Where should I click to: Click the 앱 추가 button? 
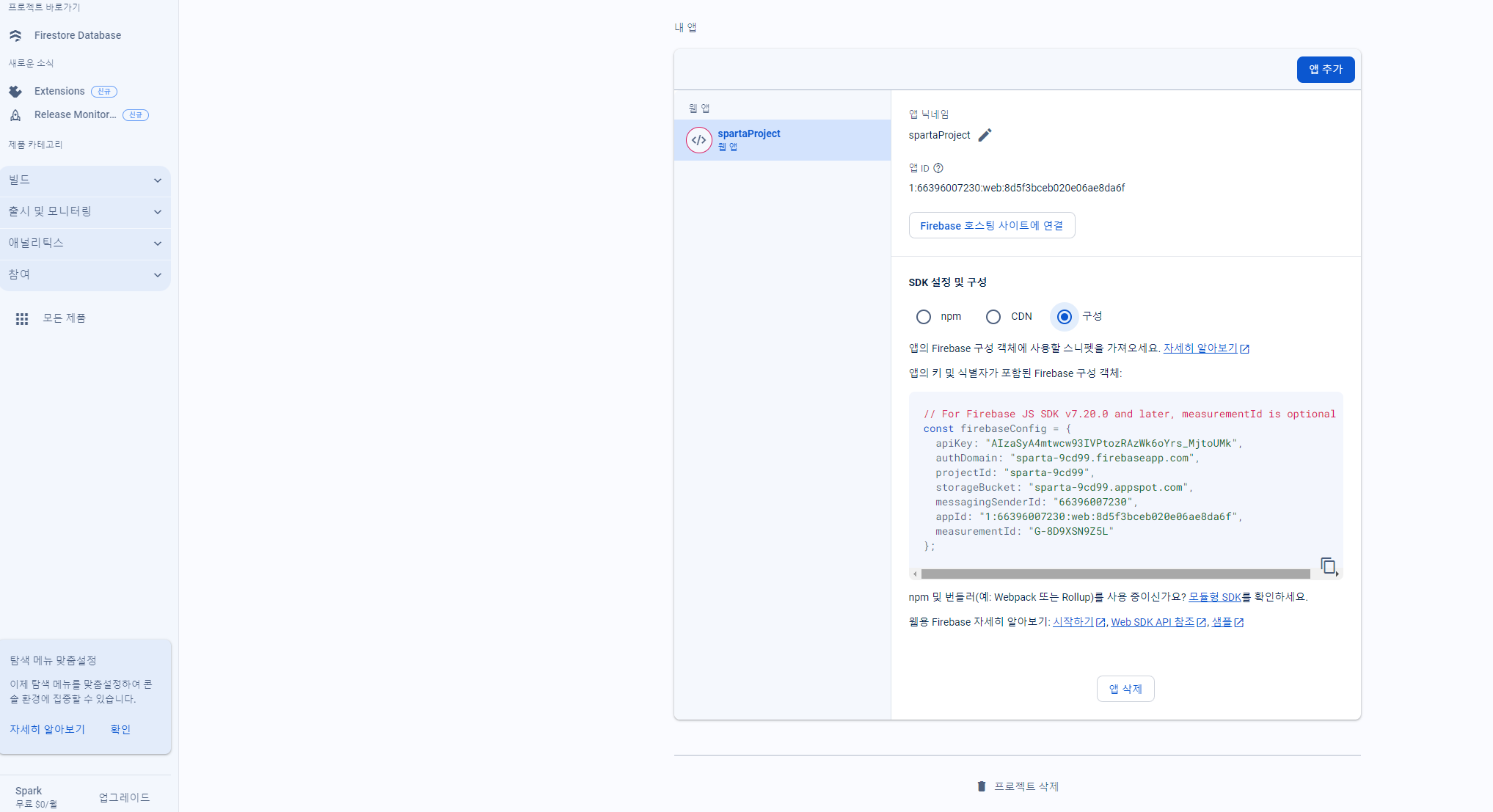pyautogui.click(x=1325, y=70)
